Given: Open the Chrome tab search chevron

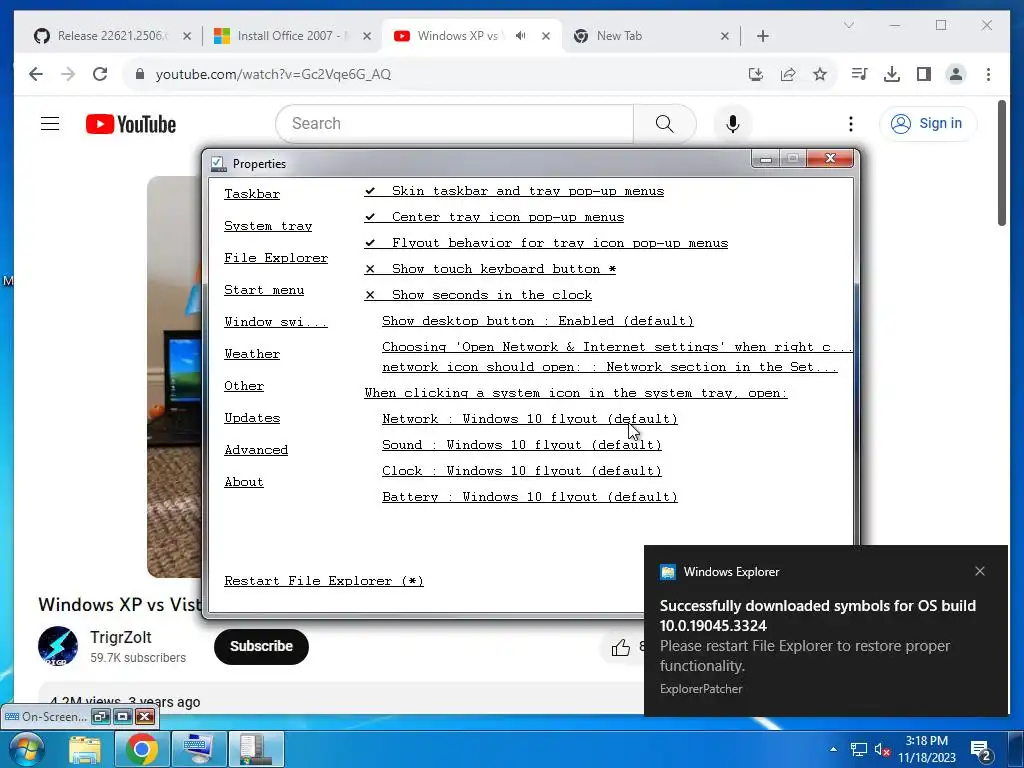Looking at the screenshot, I should (x=849, y=25).
